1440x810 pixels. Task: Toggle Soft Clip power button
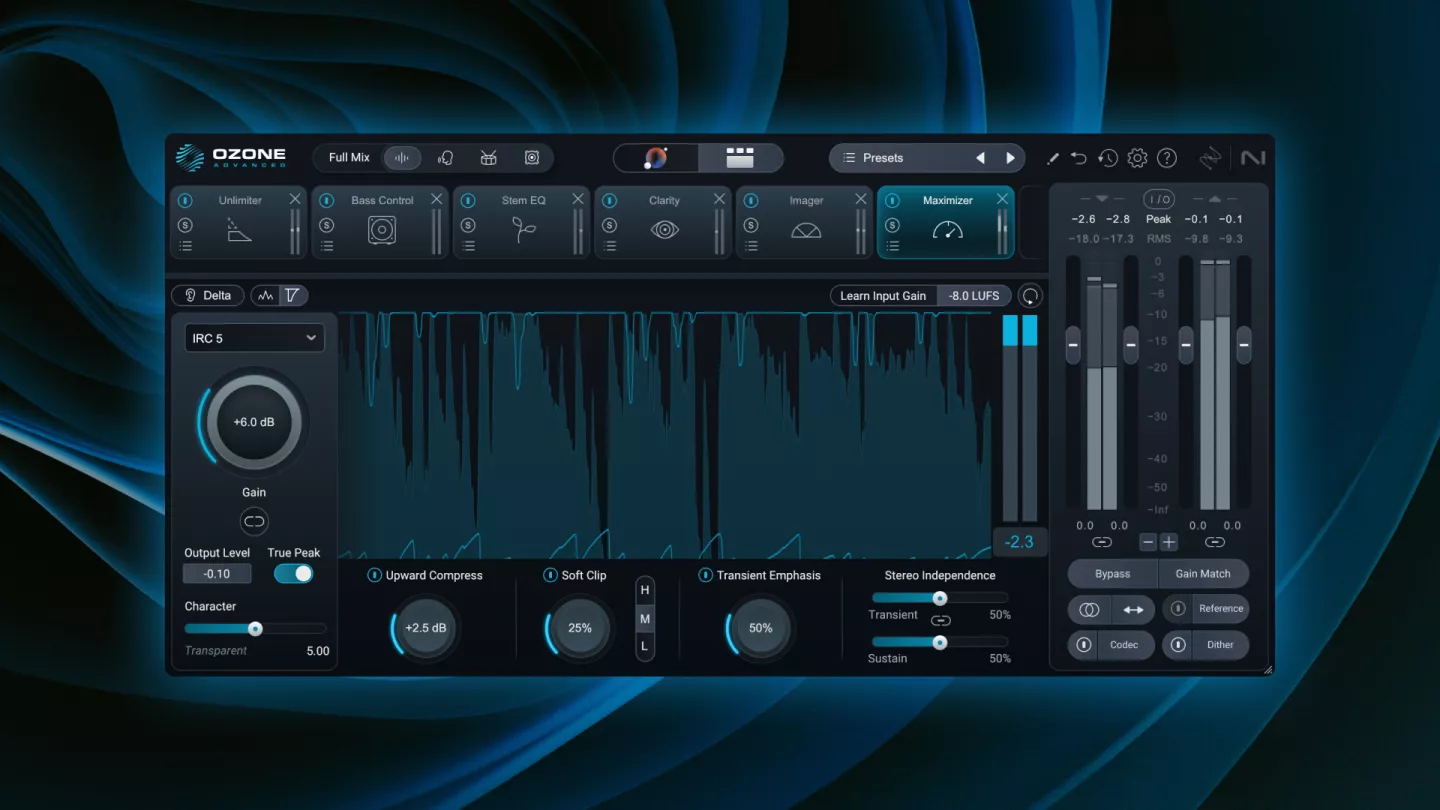tap(550, 575)
